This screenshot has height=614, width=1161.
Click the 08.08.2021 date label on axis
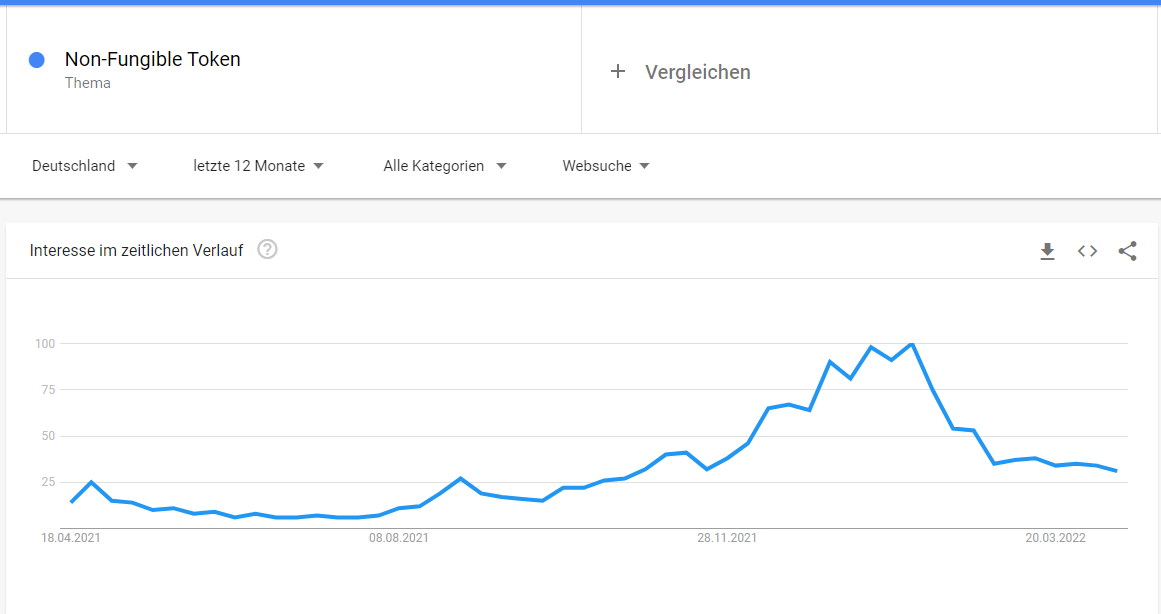point(399,538)
